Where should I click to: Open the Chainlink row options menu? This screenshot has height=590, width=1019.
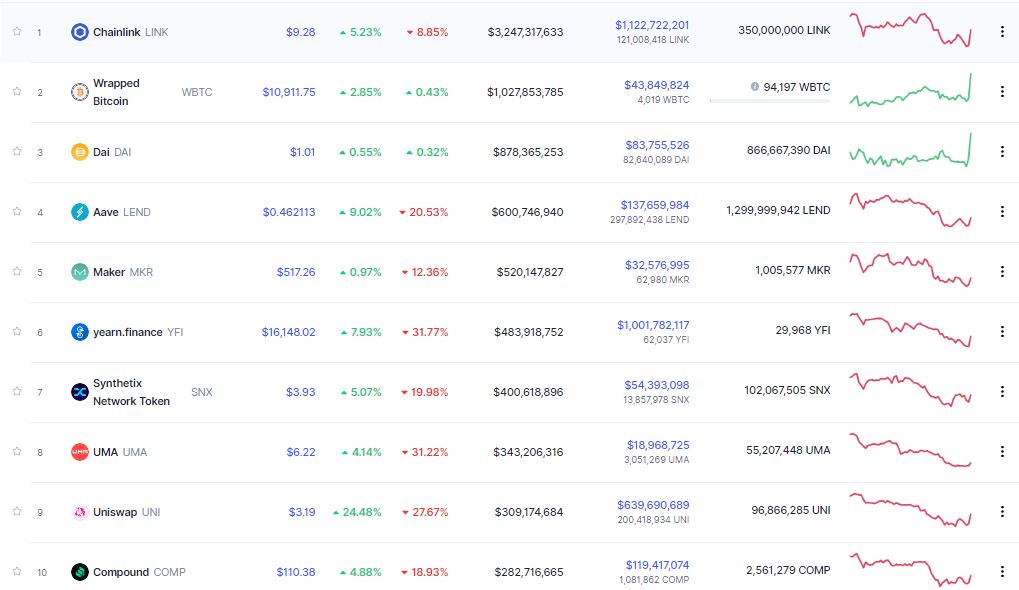tap(1002, 31)
